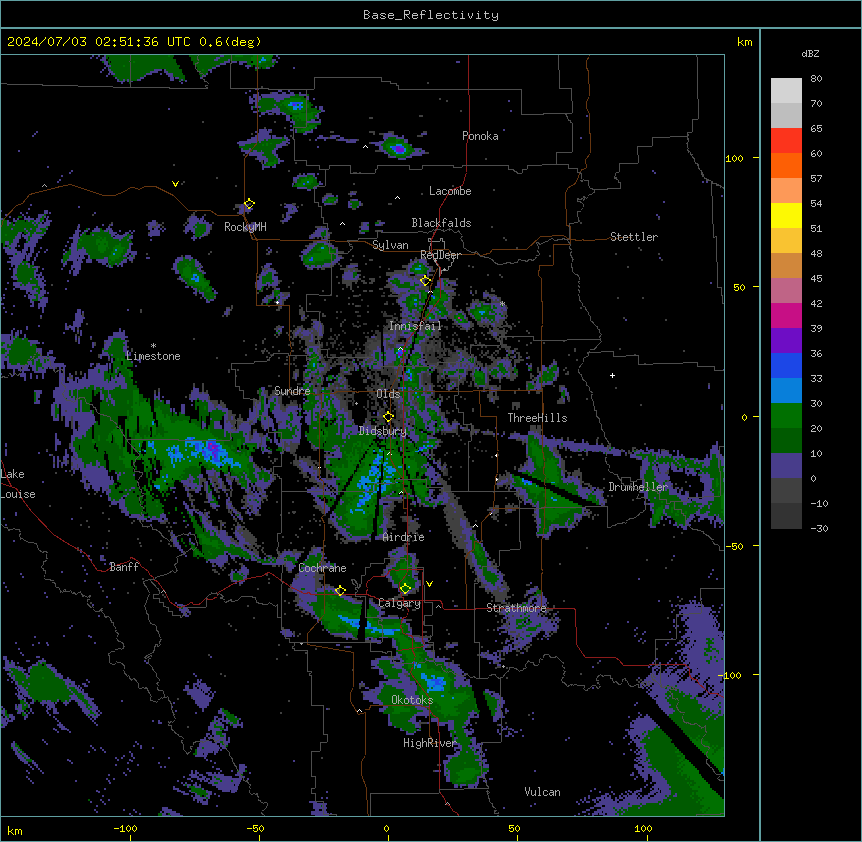Image resolution: width=862 pixels, height=842 pixels.
Task: Click the Airdrie city label
Action: (404, 537)
